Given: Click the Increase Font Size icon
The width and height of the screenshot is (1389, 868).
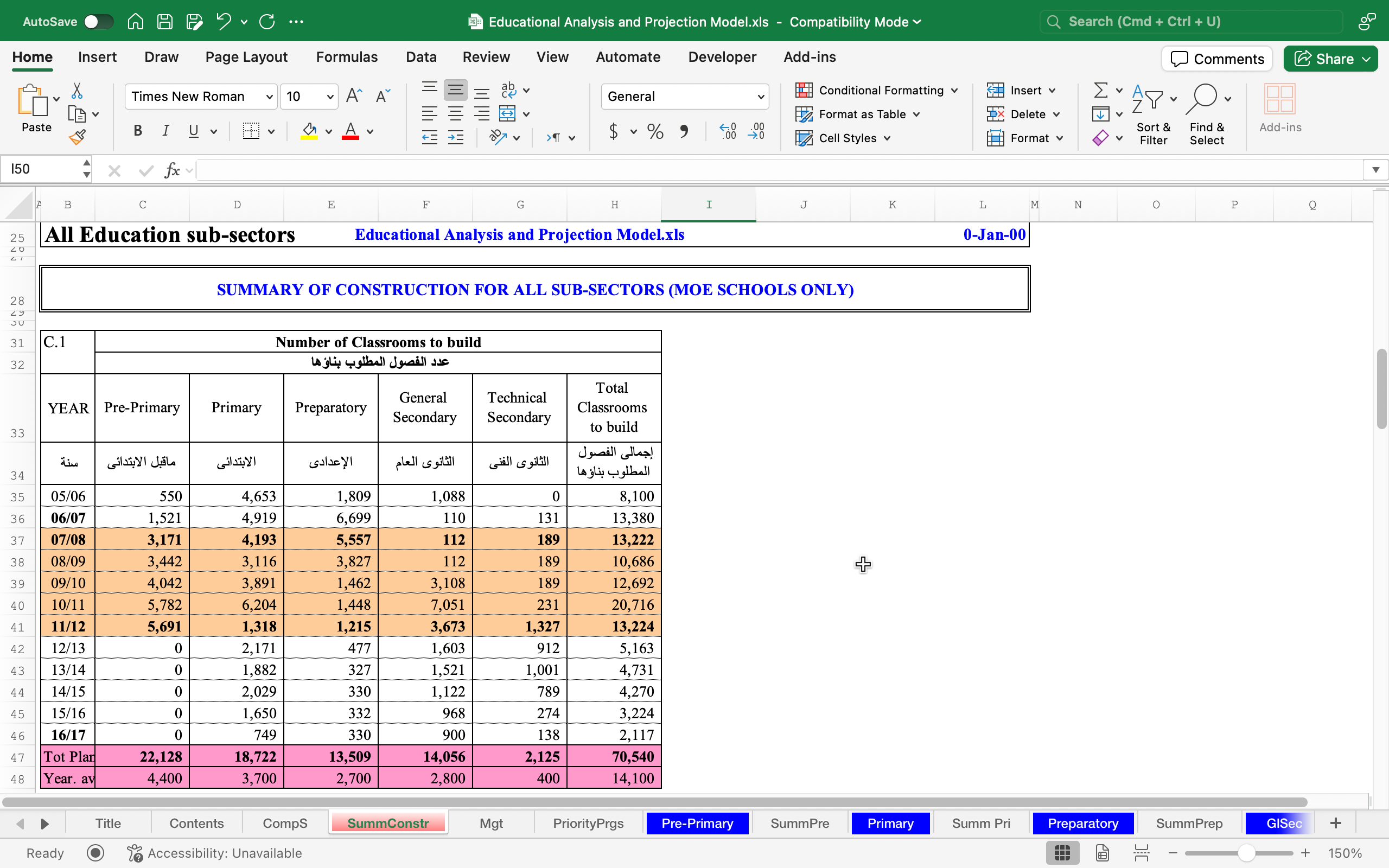Looking at the screenshot, I should tap(354, 96).
